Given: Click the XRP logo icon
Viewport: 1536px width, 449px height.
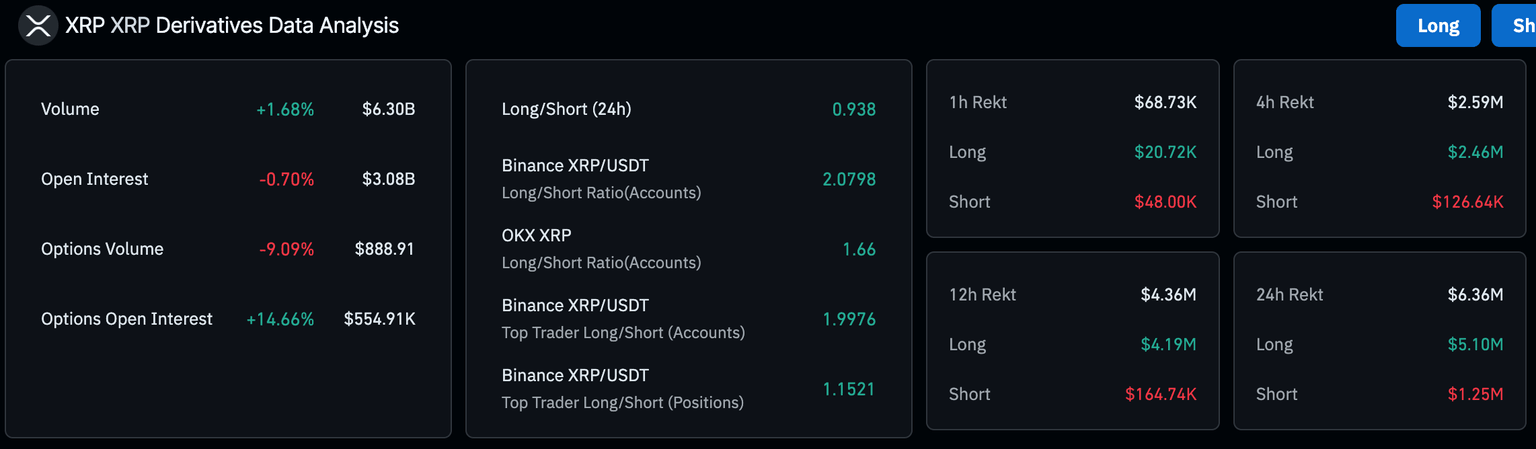Looking at the screenshot, I should pyautogui.click(x=38, y=26).
